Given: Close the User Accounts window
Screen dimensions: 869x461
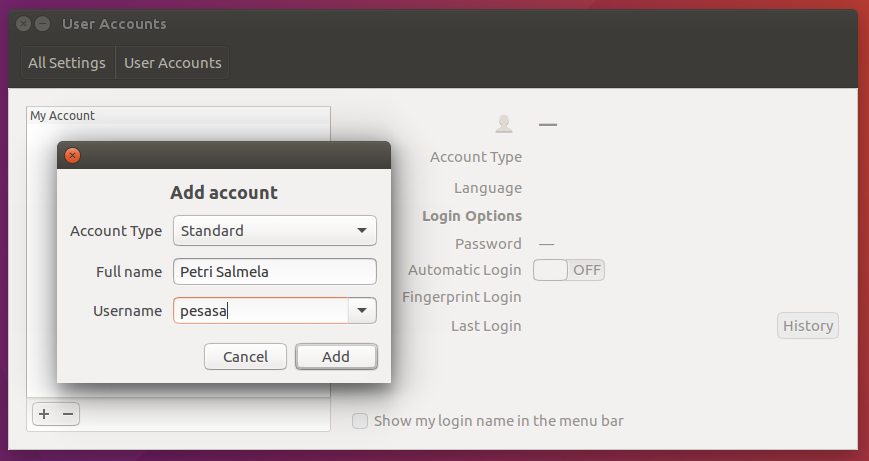Looking at the screenshot, I should pos(24,23).
